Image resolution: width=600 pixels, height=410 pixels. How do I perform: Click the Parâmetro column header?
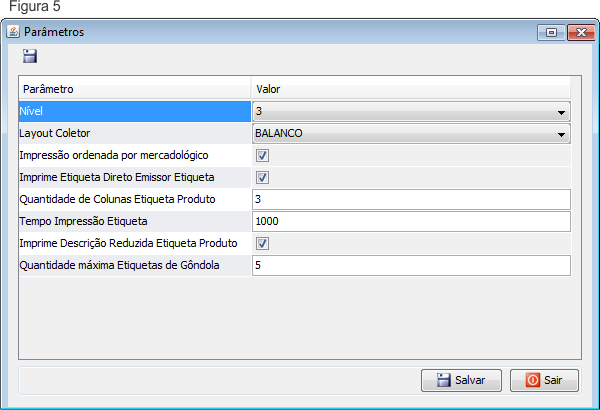(x=134, y=89)
